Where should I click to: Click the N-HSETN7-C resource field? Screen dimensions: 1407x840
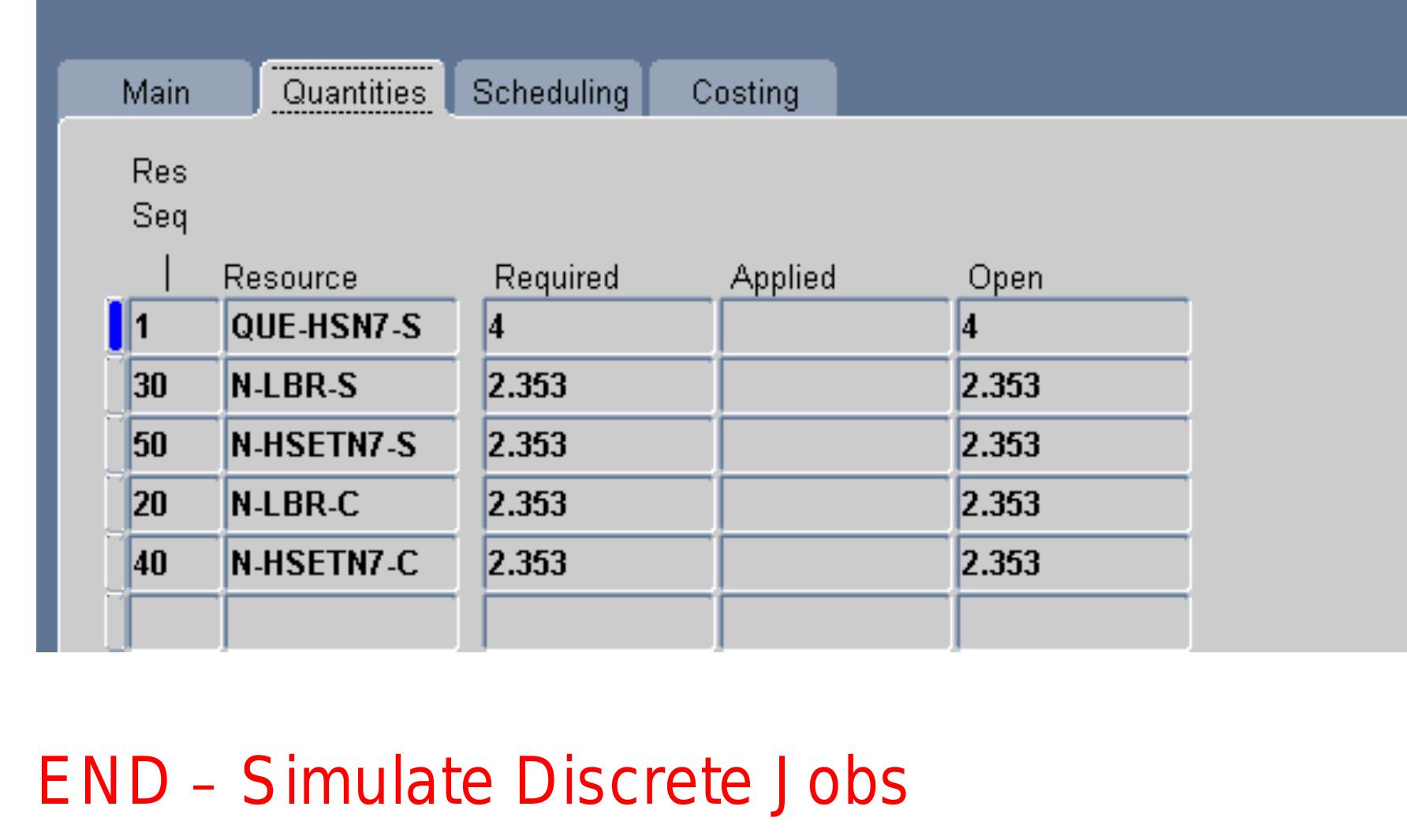click(x=341, y=563)
